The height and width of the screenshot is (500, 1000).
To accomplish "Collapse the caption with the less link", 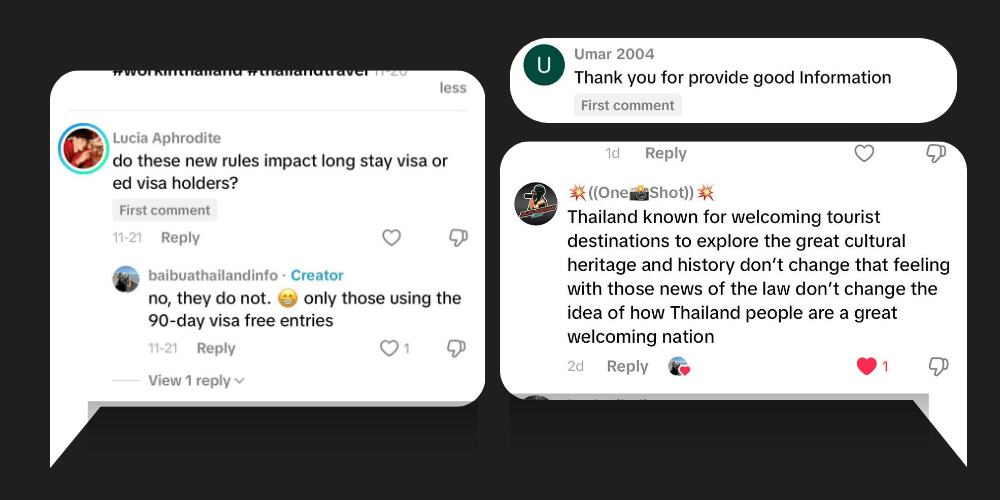I will tap(453, 88).
